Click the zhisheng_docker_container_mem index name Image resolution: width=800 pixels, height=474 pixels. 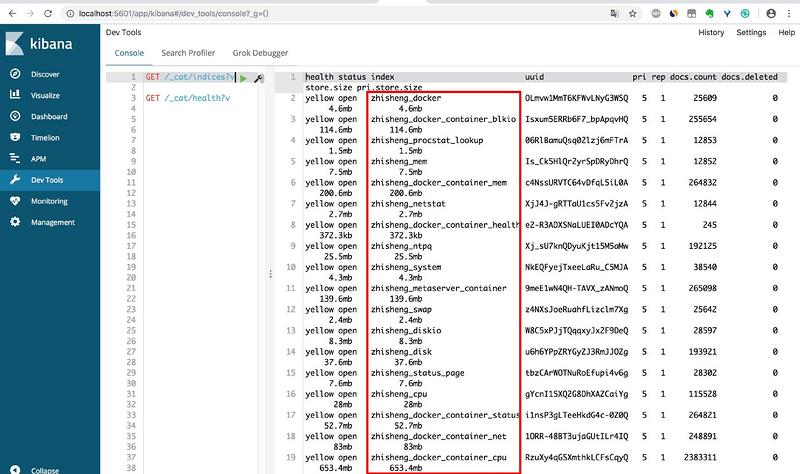coord(439,183)
